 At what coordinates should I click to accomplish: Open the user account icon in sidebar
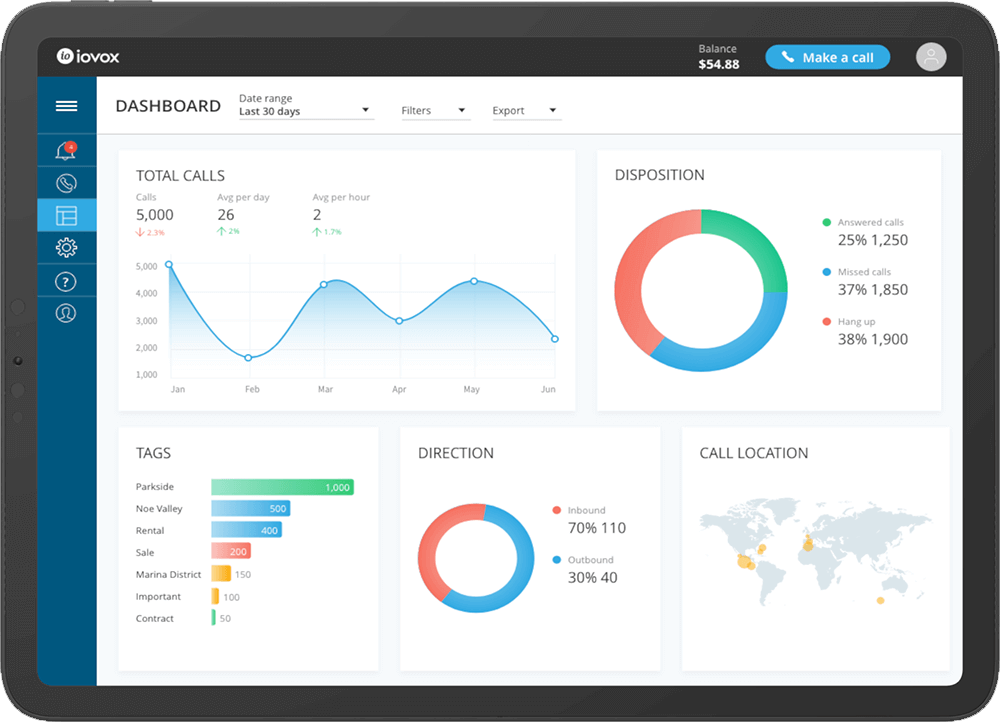66,313
